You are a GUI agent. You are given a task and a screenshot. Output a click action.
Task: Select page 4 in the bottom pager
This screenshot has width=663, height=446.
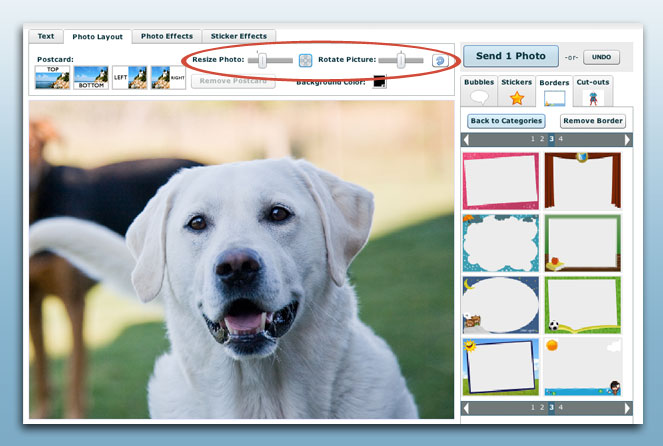tap(561, 408)
